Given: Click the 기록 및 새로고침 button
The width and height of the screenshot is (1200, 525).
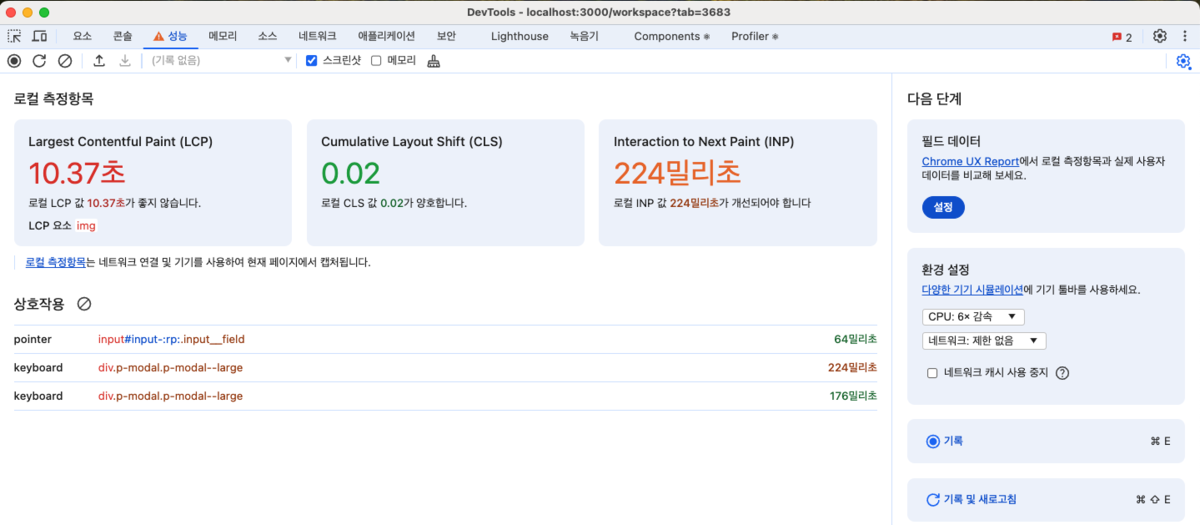Looking at the screenshot, I should click(x=1048, y=499).
